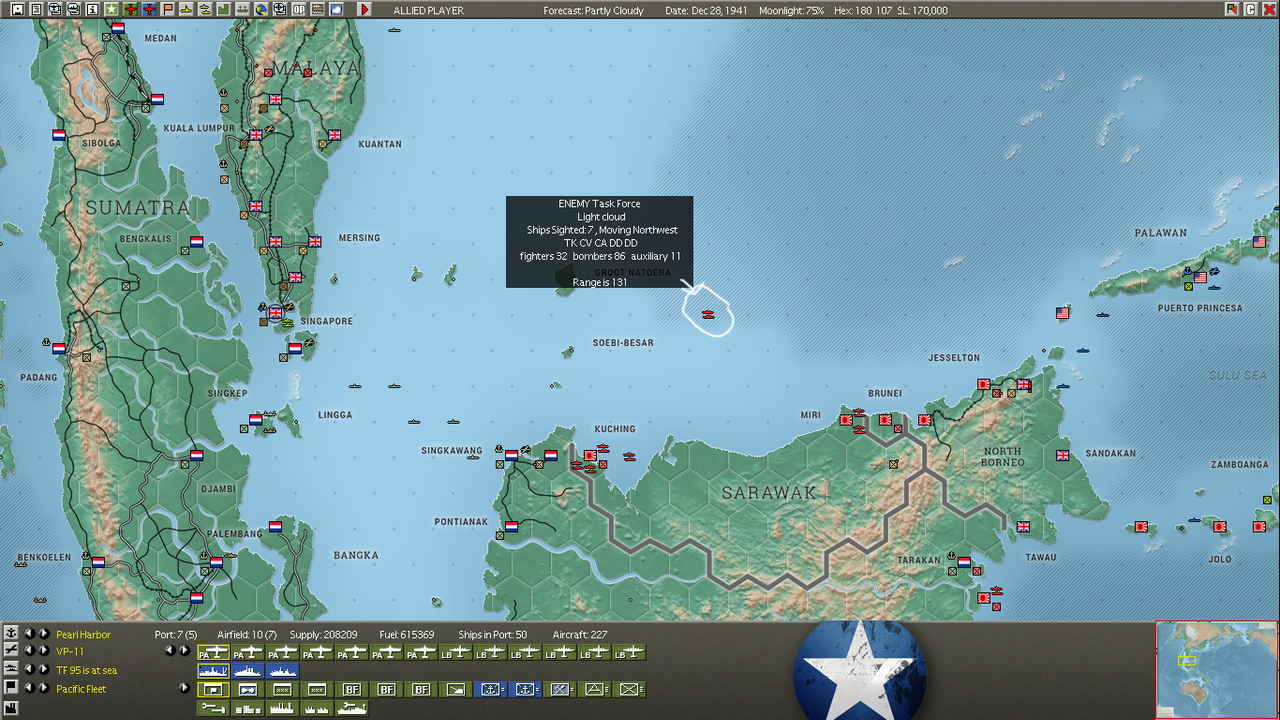This screenshot has width=1280, height=720.
Task: Click the 'OP' toolbar icon
Action: [x=298, y=9]
